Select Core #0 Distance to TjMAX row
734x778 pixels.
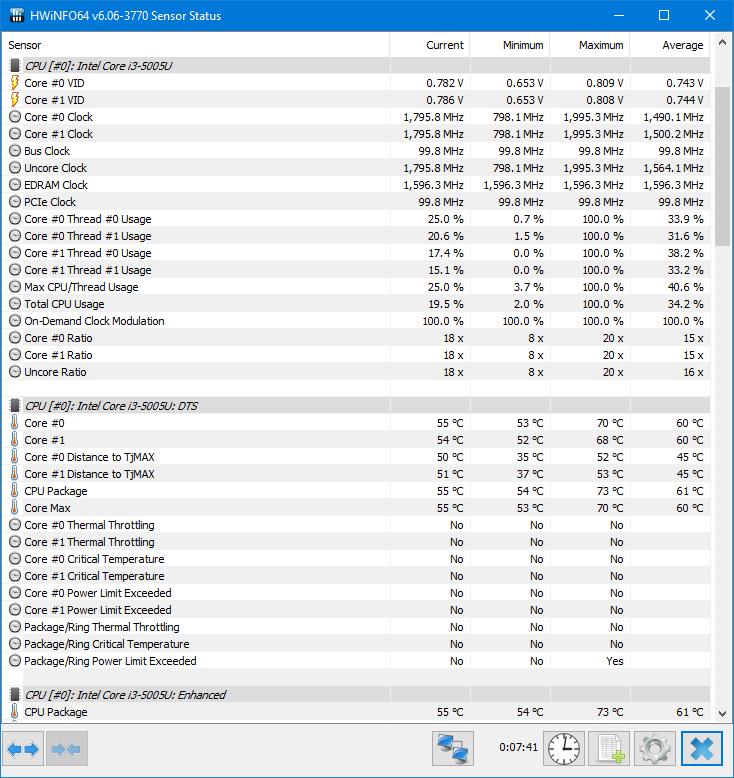pyautogui.click(x=356, y=457)
